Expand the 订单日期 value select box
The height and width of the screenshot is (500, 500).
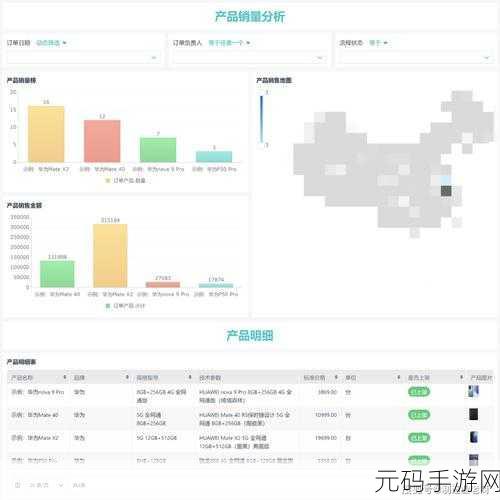pyautogui.click(x=83, y=57)
